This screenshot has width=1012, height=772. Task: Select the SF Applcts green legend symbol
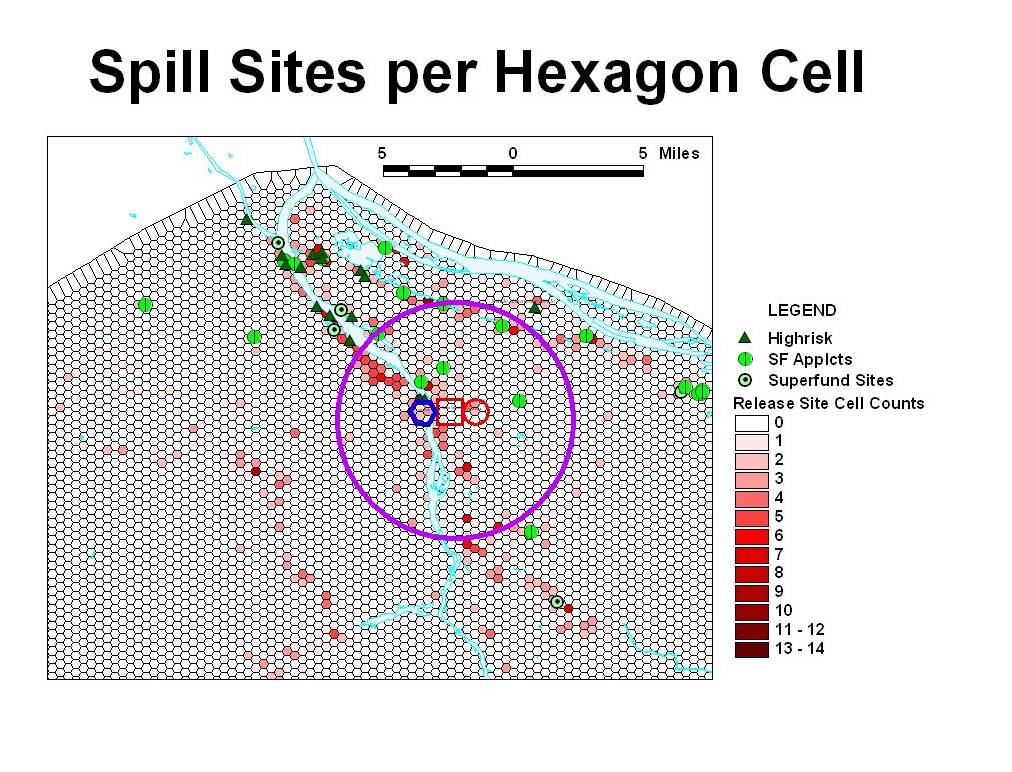pos(744,359)
